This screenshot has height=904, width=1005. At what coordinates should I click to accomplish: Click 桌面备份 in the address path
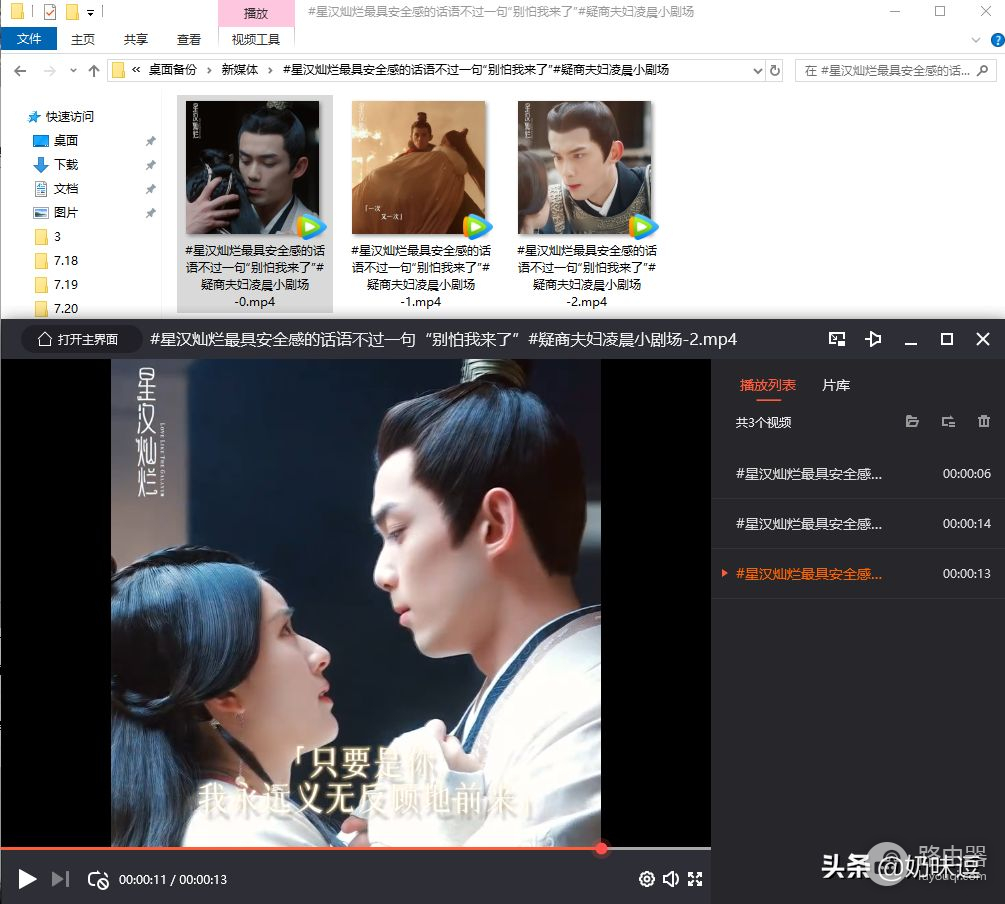click(x=172, y=70)
